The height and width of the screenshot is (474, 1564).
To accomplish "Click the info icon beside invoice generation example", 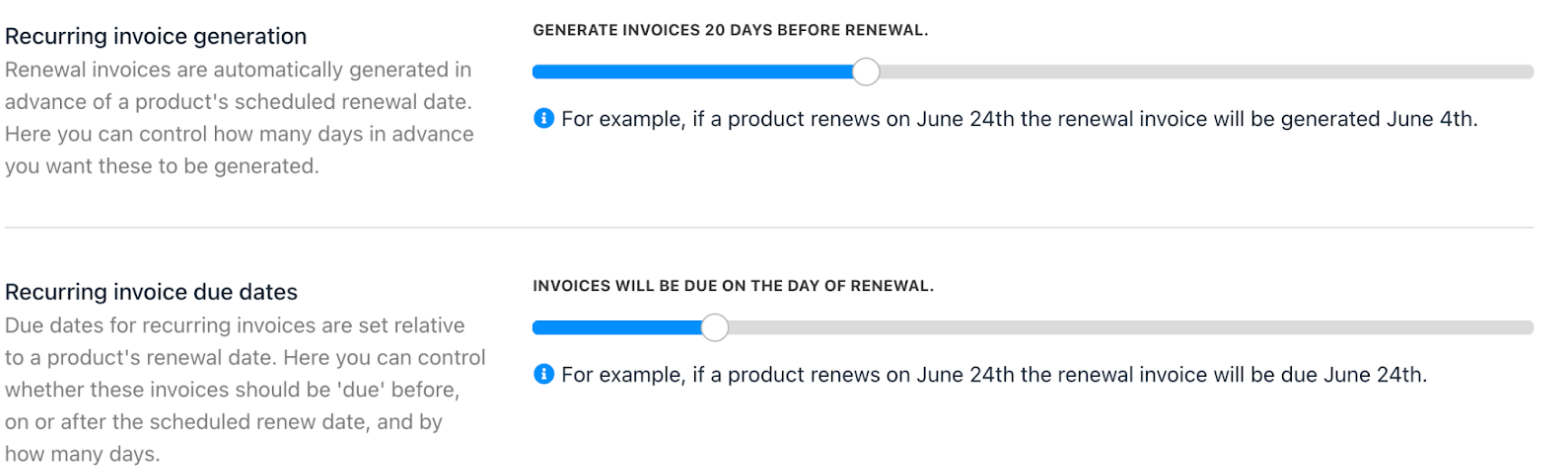I will 543,118.
